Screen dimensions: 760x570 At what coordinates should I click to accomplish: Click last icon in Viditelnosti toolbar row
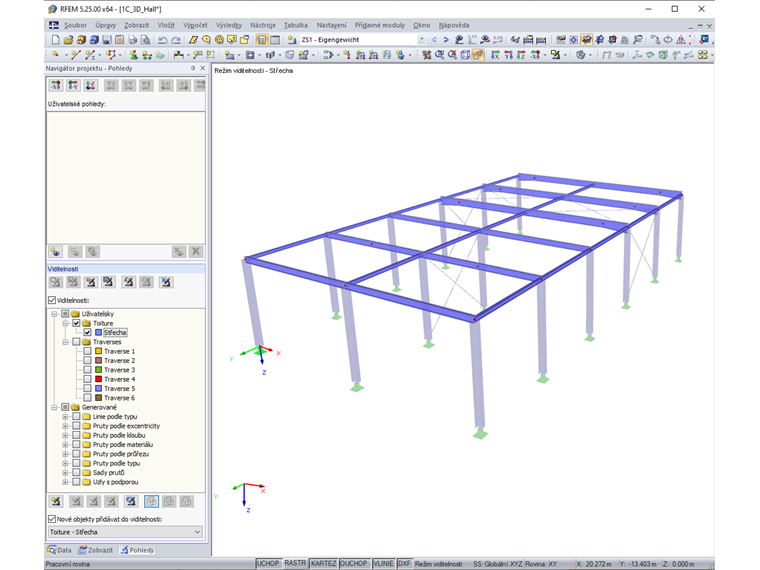click(166, 282)
